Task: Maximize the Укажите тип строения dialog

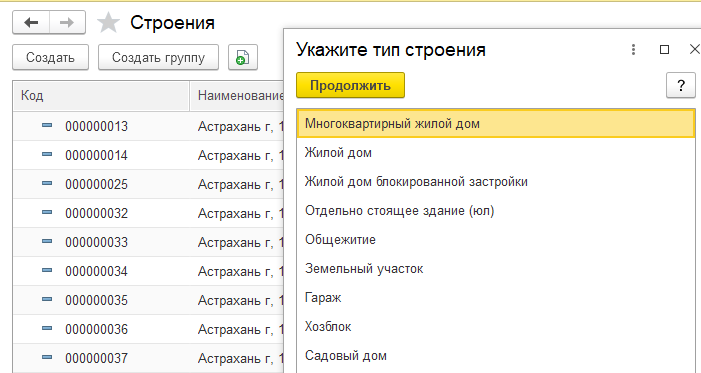Action: pyautogui.click(x=664, y=50)
